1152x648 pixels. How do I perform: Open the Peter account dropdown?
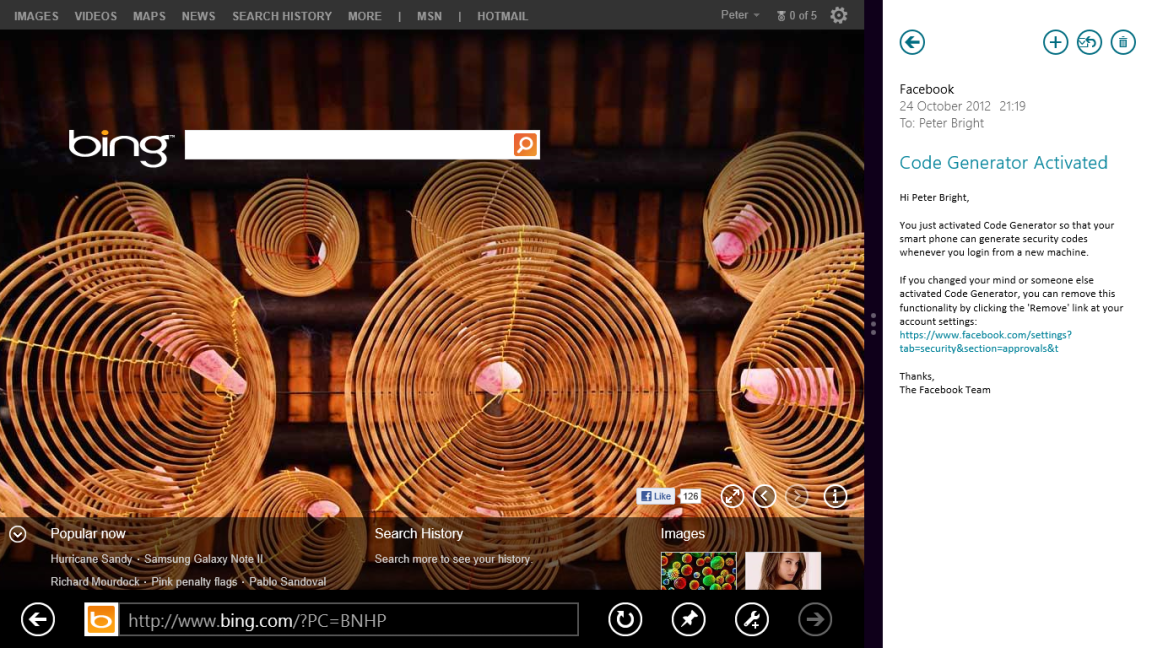tap(739, 14)
